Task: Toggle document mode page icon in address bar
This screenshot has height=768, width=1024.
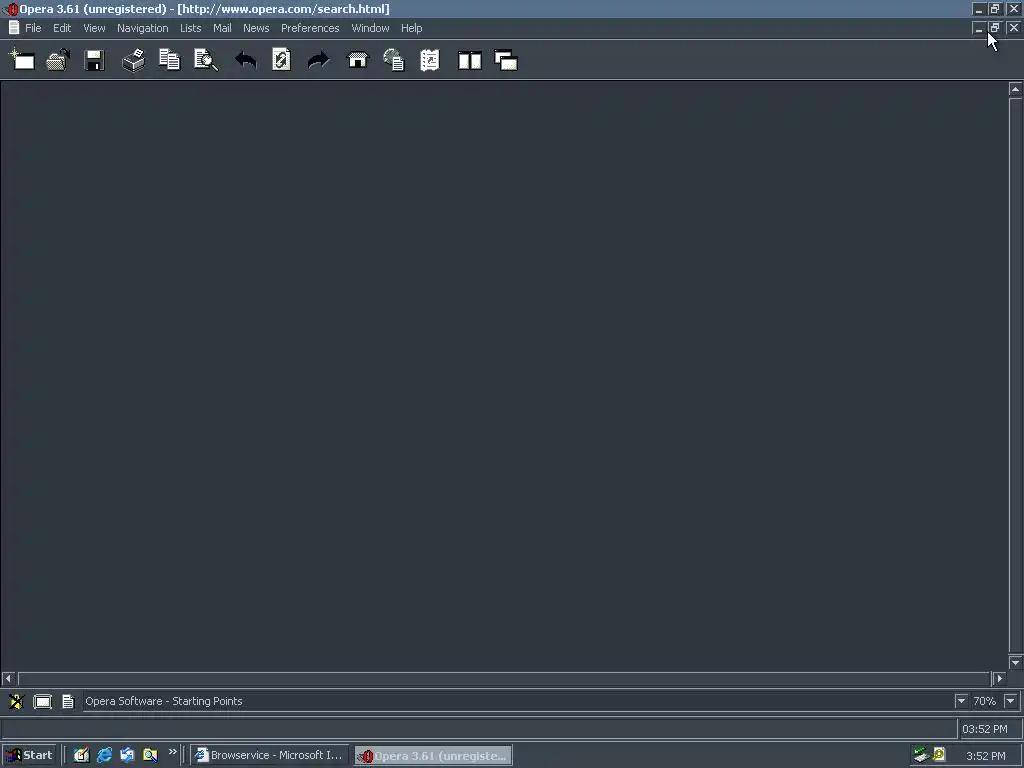Action: [x=68, y=701]
